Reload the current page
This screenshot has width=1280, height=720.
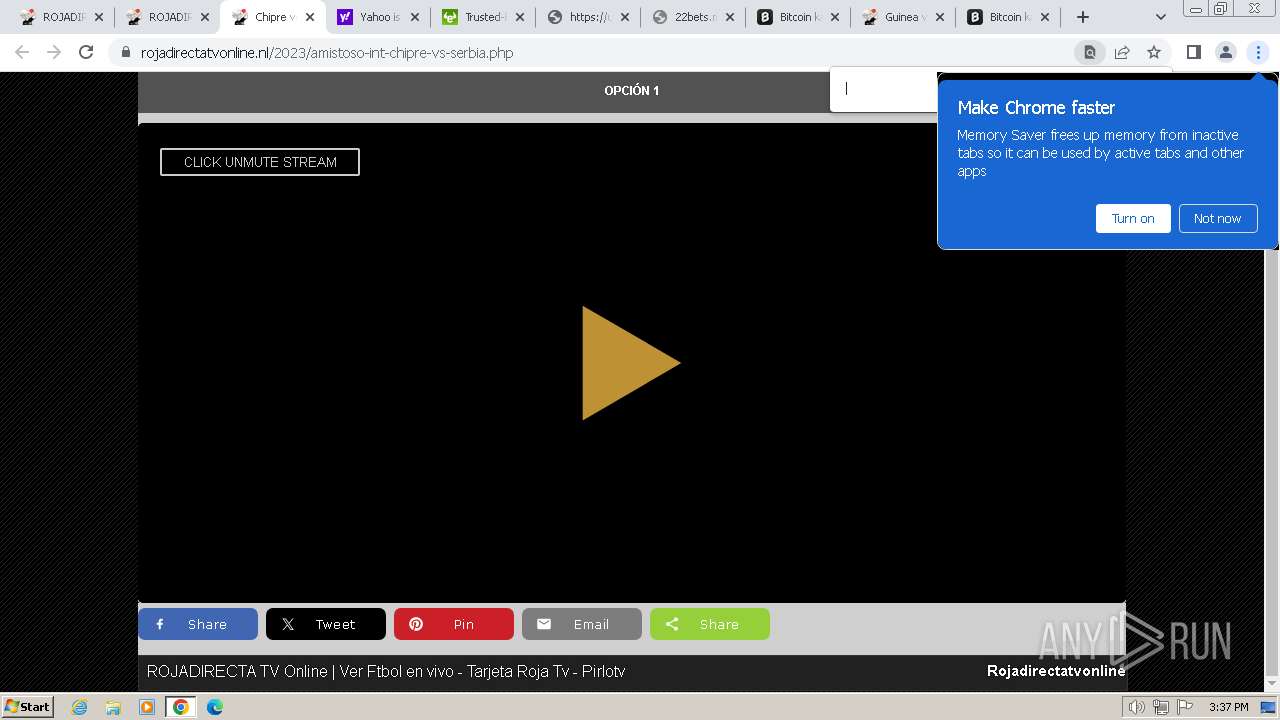[86, 52]
